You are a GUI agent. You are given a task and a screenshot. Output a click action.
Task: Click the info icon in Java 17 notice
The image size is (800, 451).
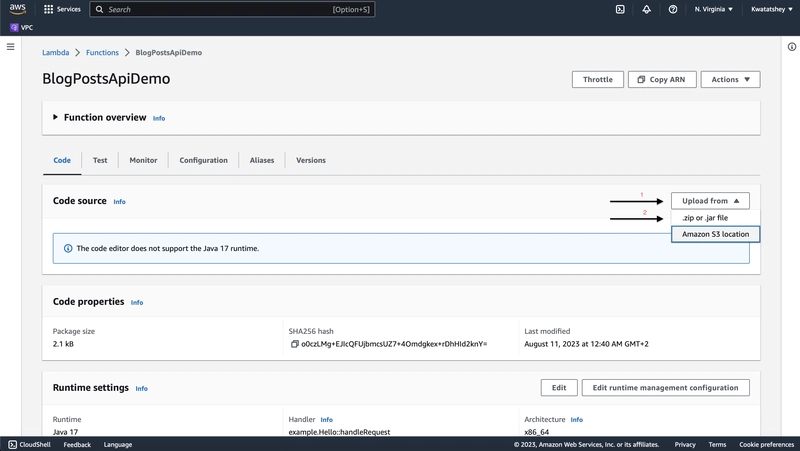[68, 248]
